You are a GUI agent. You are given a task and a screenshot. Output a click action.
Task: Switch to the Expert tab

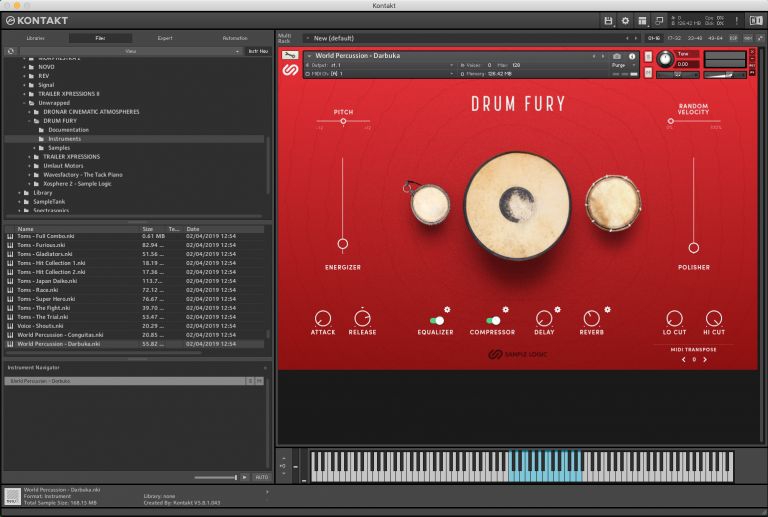pyautogui.click(x=165, y=38)
